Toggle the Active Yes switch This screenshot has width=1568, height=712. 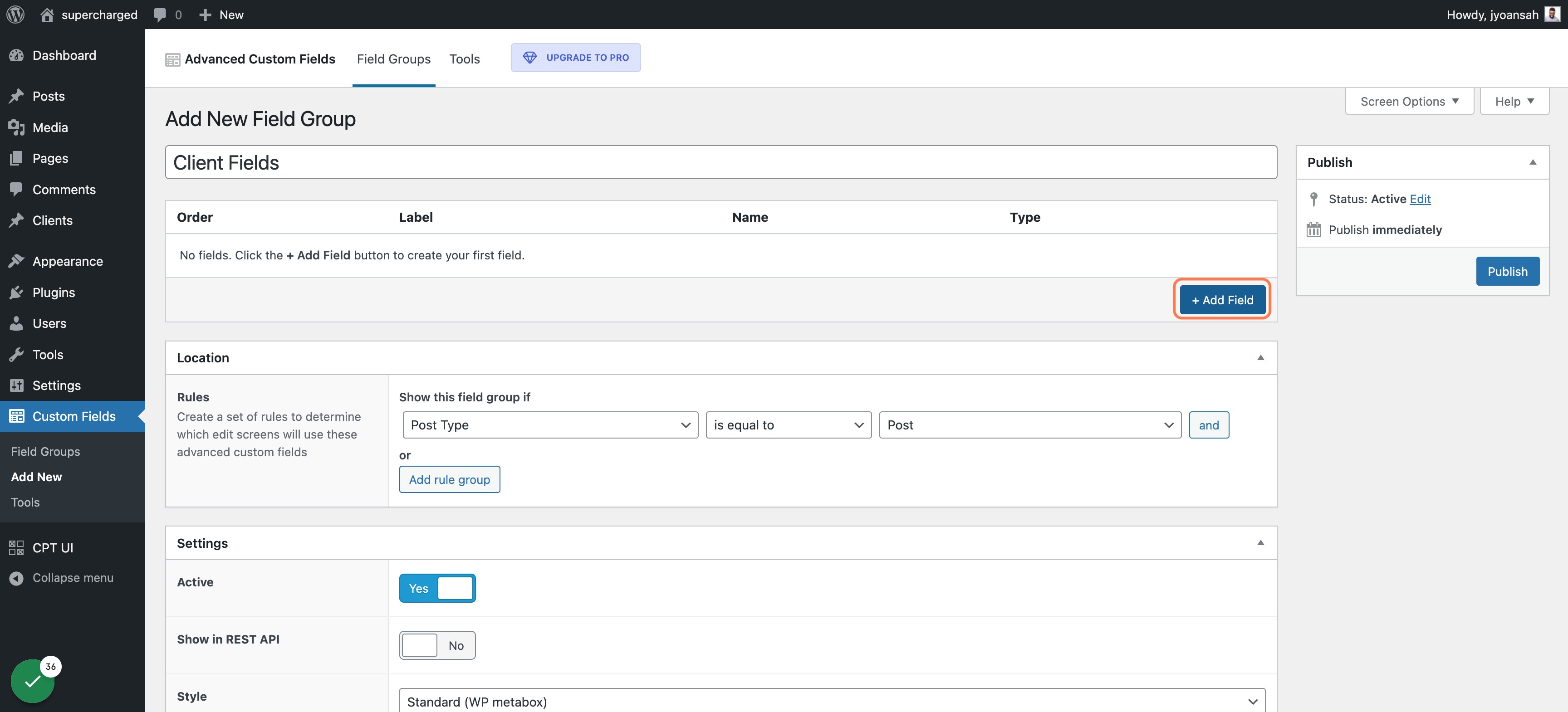[437, 589]
